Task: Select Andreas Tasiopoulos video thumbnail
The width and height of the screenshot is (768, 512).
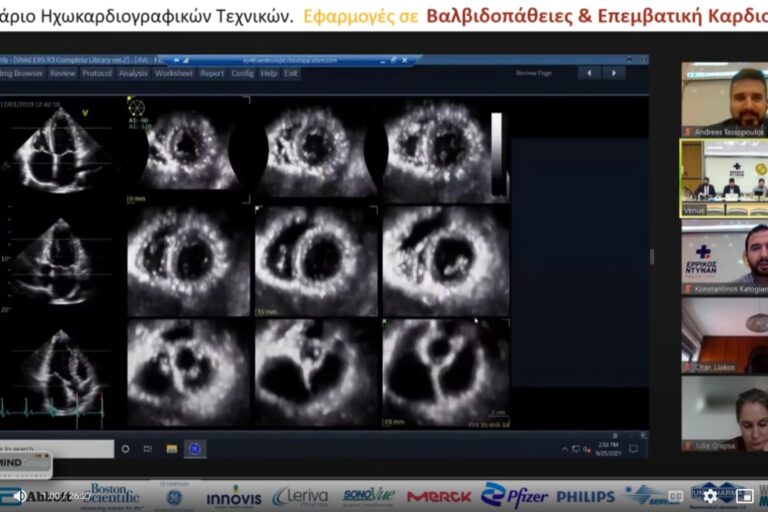Action: pos(724,99)
